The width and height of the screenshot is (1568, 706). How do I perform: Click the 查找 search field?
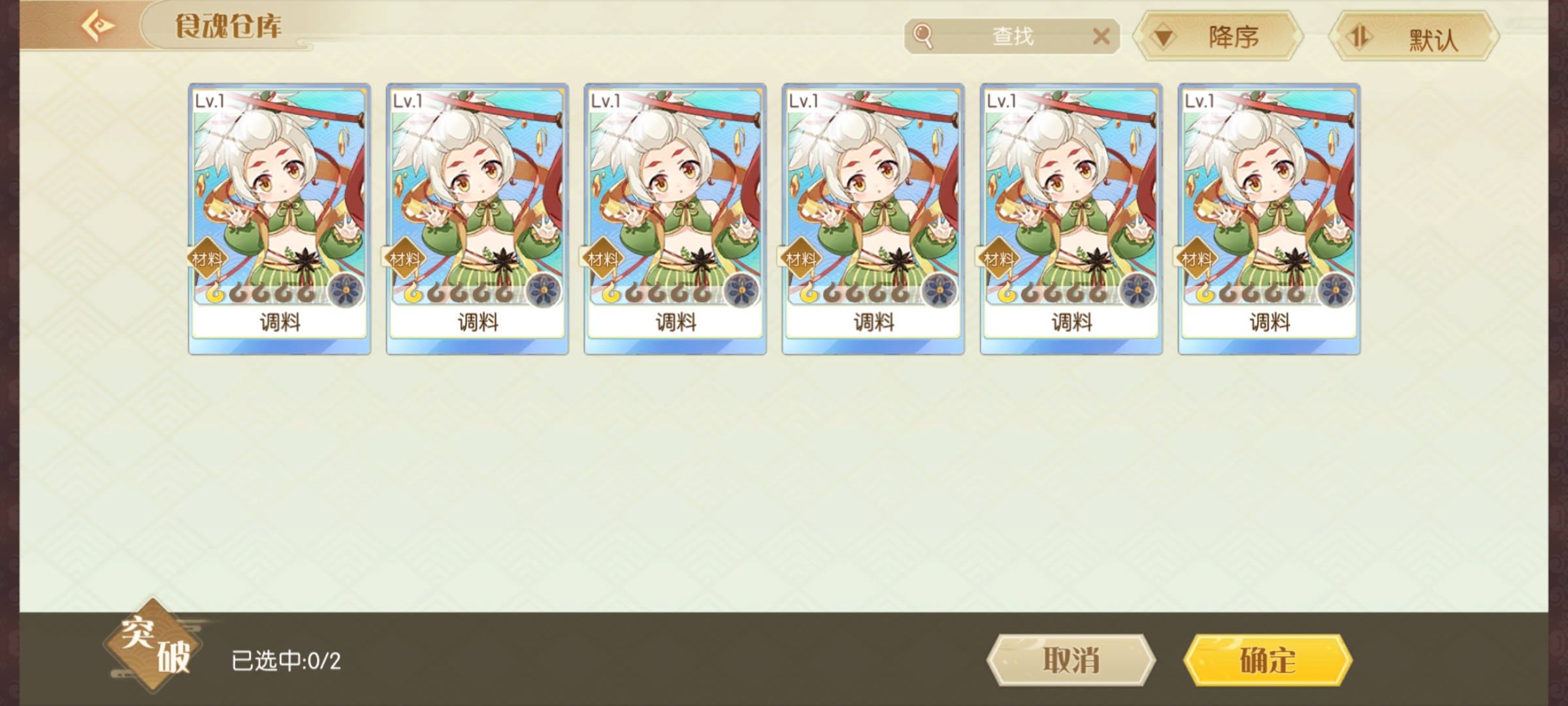[x=1012, y=37]
